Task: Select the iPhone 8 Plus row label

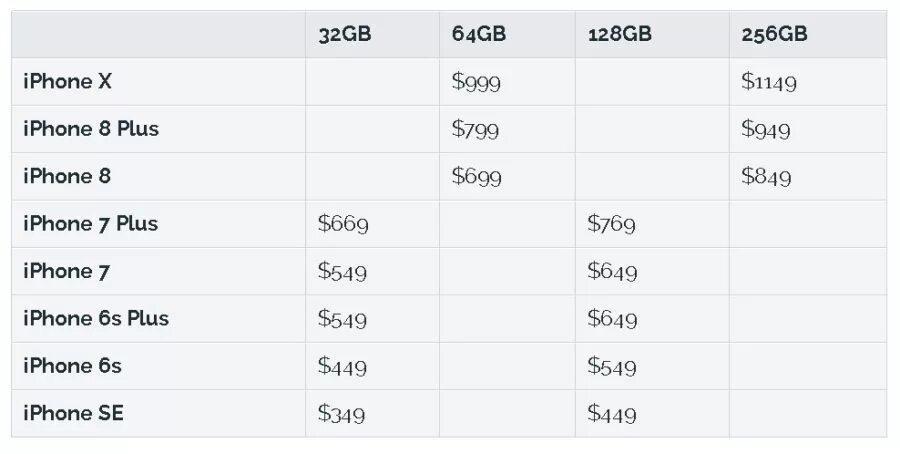Action: pos(91,129)
